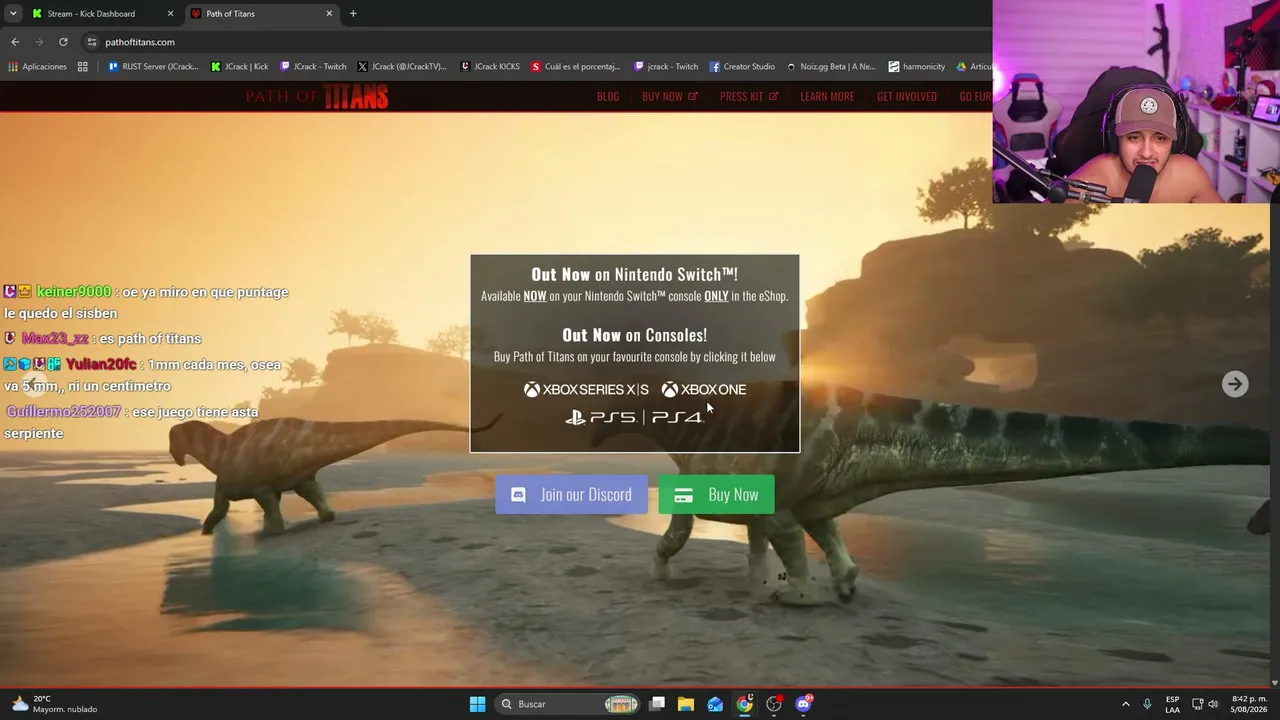Open the JCrack (@JCrackTV) X bookmark

click(402, 67)
